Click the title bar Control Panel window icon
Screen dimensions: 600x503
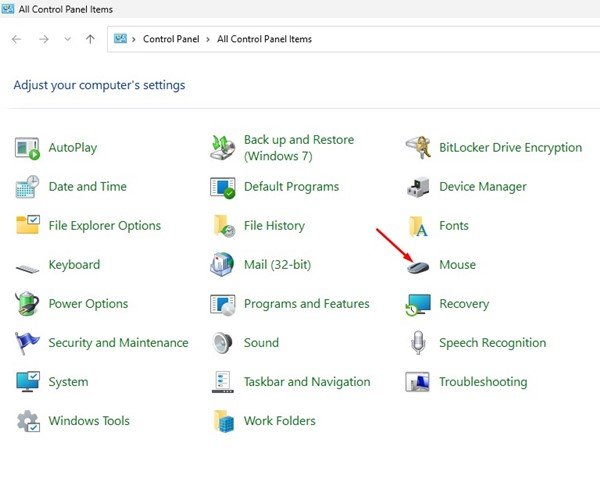tap(8, 8)
